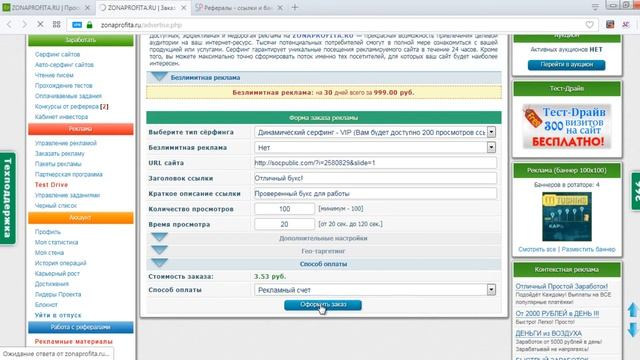The width and height of the screenshot is (640, 360).
Task: Open Заказать рекламу link
Action: [60, 153]
